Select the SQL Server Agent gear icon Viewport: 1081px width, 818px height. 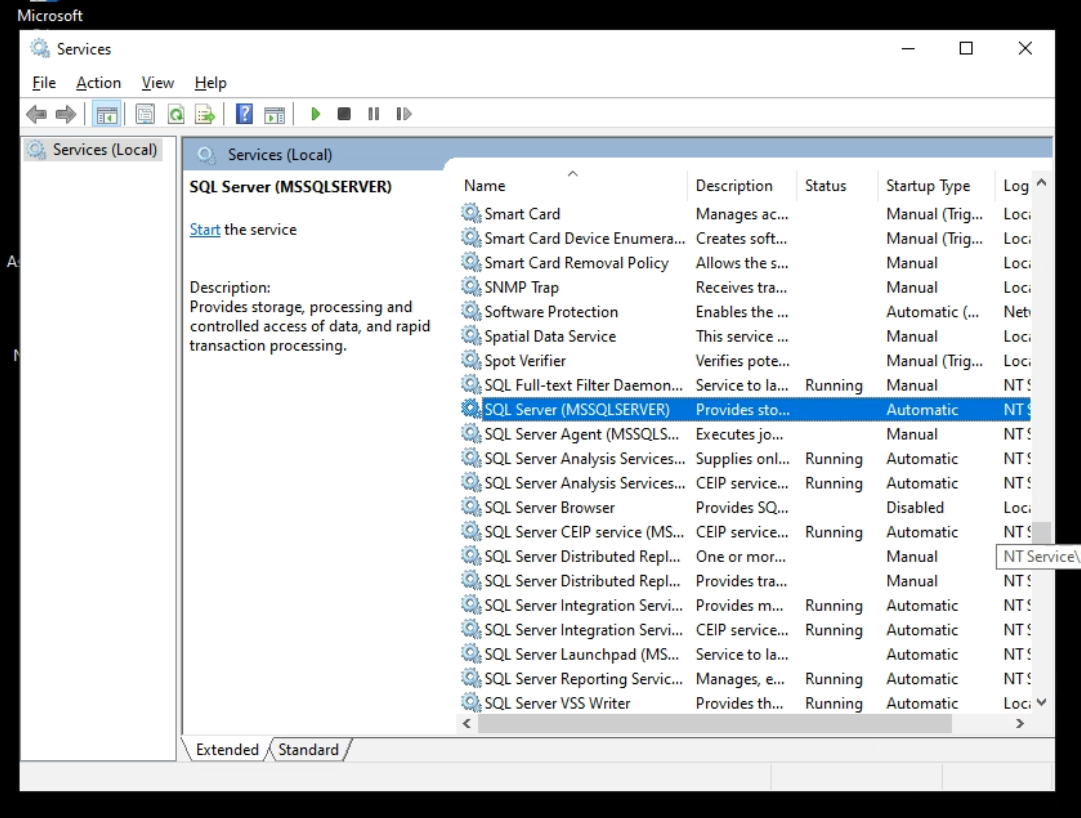471,433
